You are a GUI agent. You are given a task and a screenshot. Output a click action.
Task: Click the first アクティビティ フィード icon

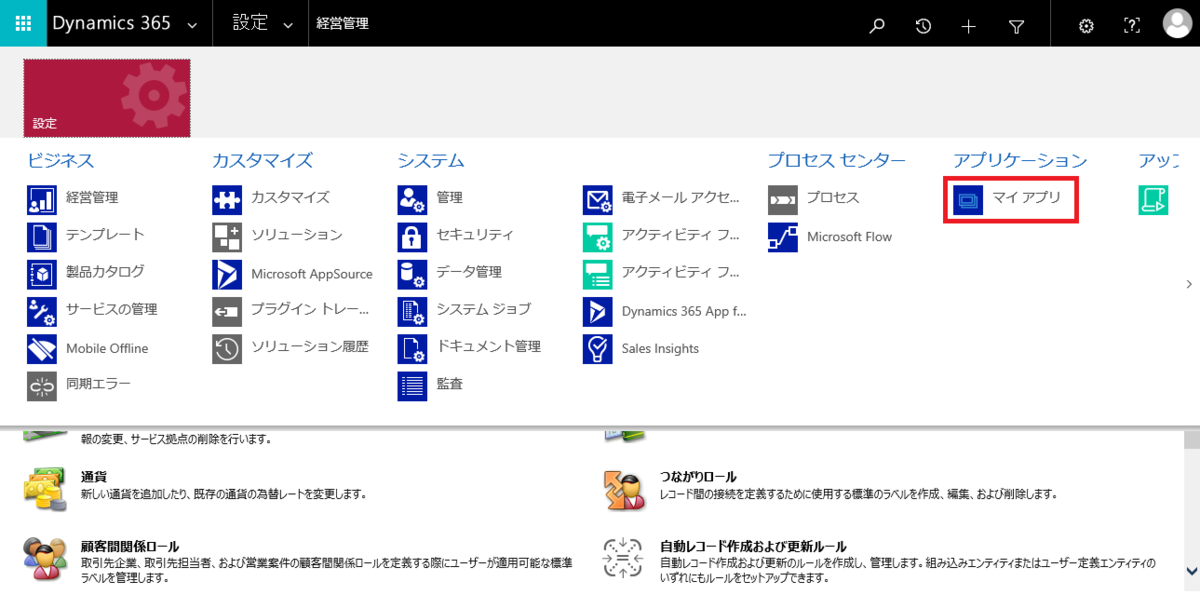(598, 237)
